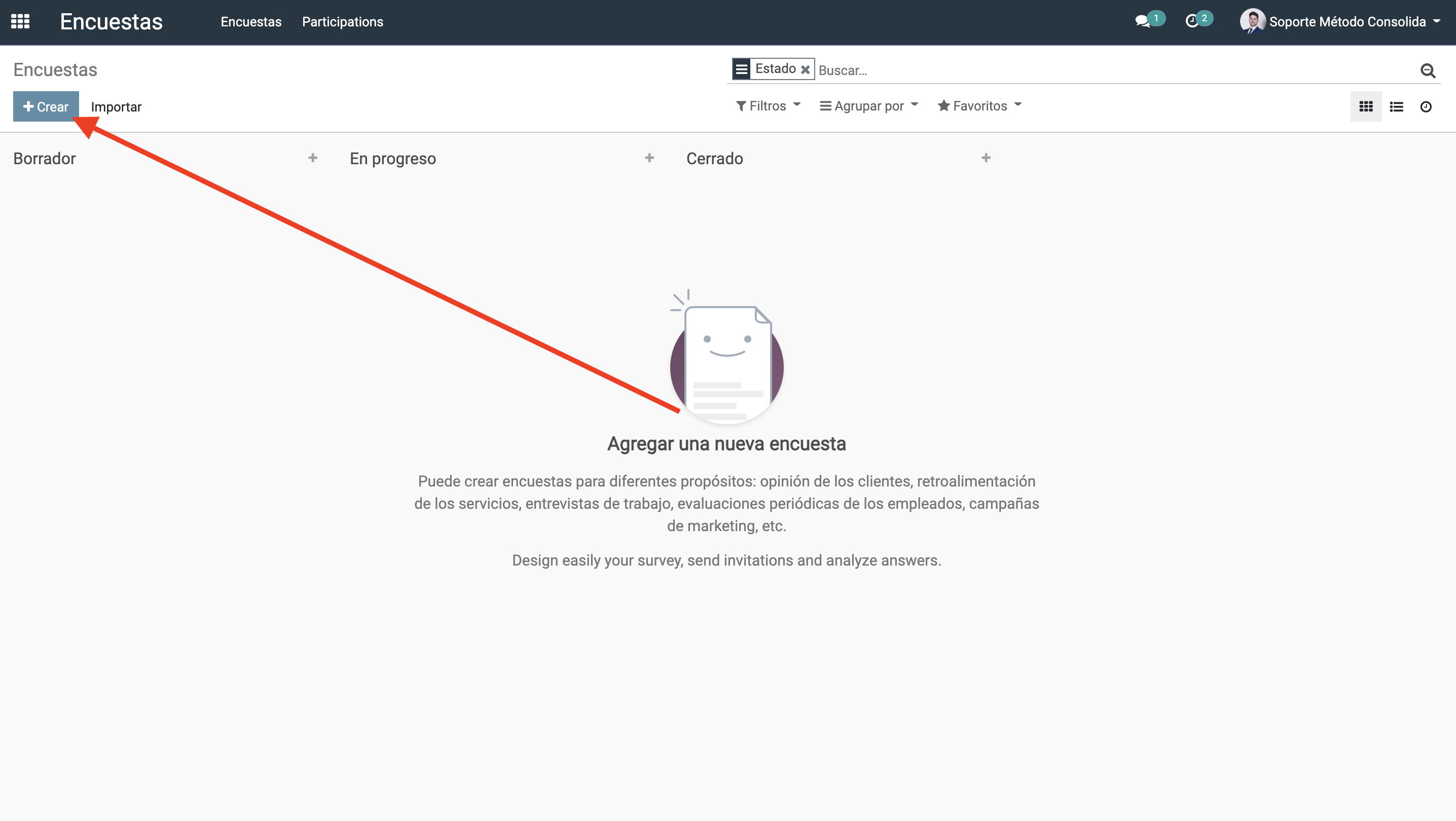Image resolution: width=1456 pixels, height=821 pixels.
Task: Remove the Estado filter facet
Action: (x=806, y=69)
